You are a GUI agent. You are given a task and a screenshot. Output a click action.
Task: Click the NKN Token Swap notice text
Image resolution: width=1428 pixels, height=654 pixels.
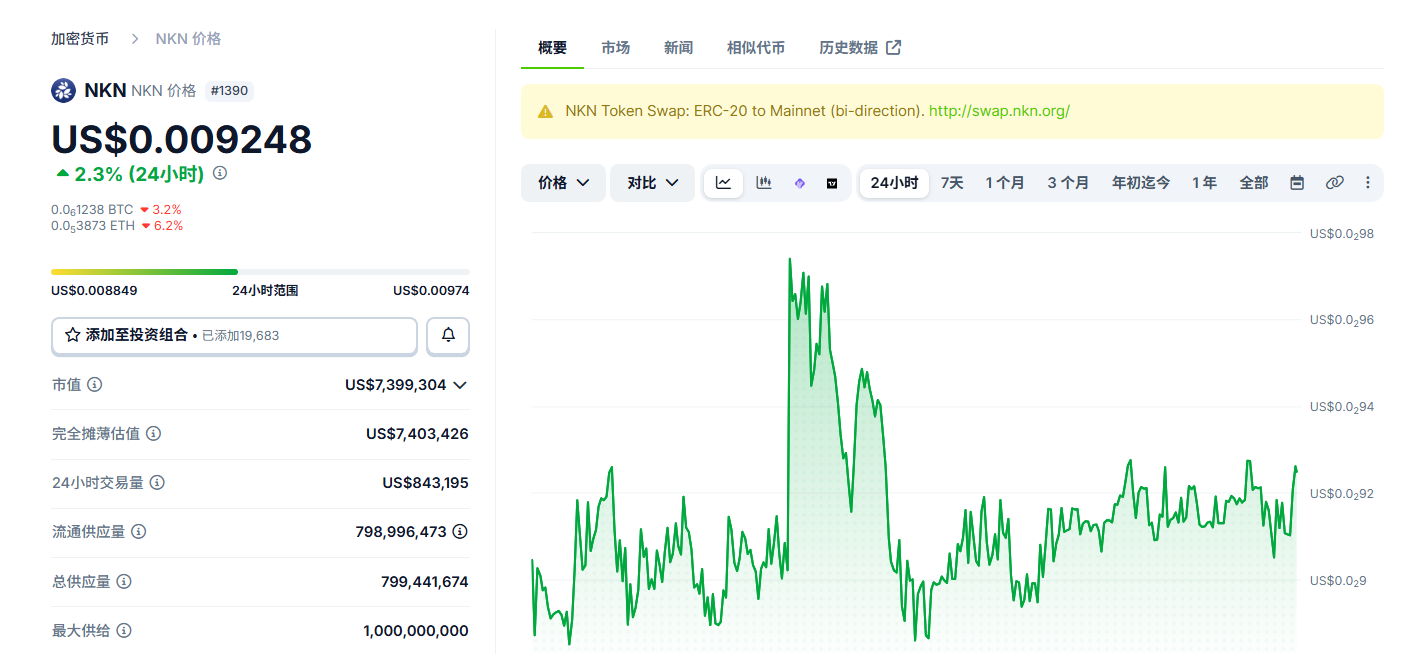[x=744, y=111]
